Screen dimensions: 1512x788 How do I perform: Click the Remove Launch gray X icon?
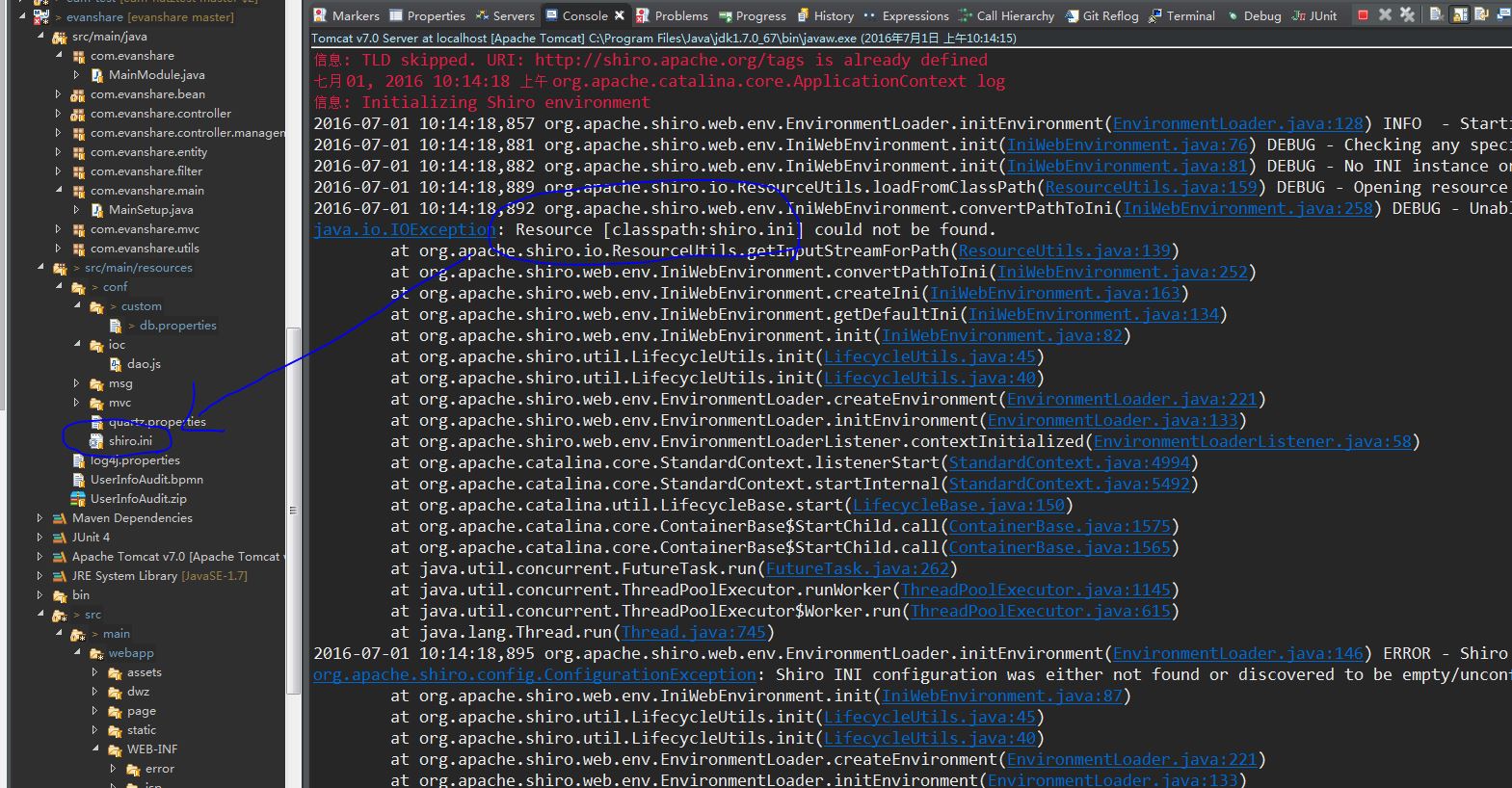[x=1385, y=15]
